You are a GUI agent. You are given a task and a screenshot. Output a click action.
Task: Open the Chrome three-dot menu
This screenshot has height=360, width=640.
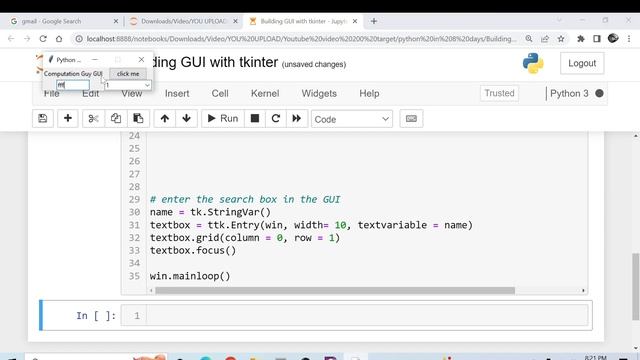pyautogui.click(x=629, y=39)
